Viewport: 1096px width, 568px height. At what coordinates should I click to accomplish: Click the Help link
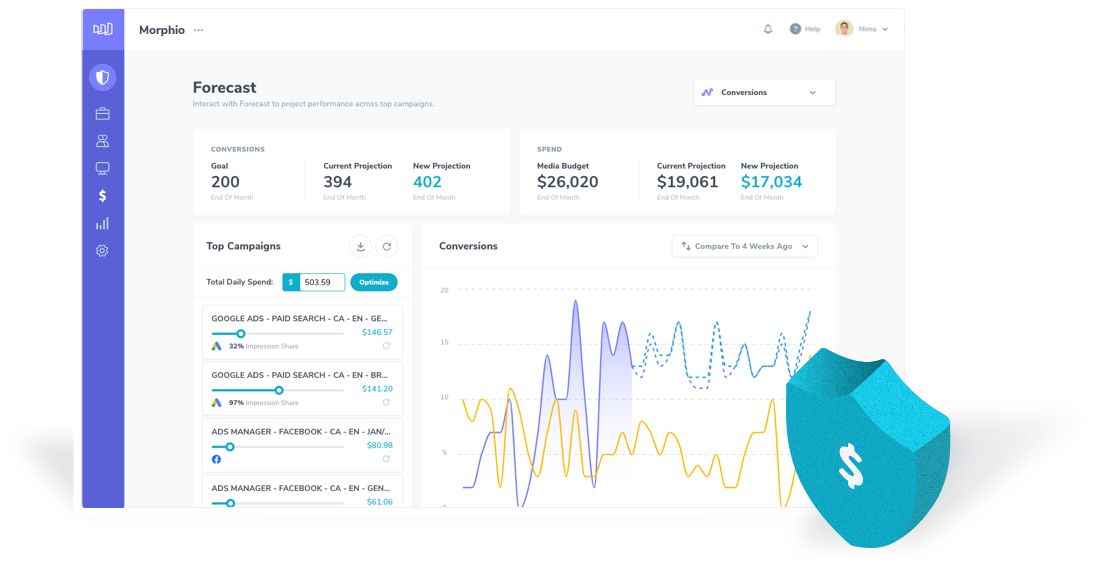coord(805,29)
